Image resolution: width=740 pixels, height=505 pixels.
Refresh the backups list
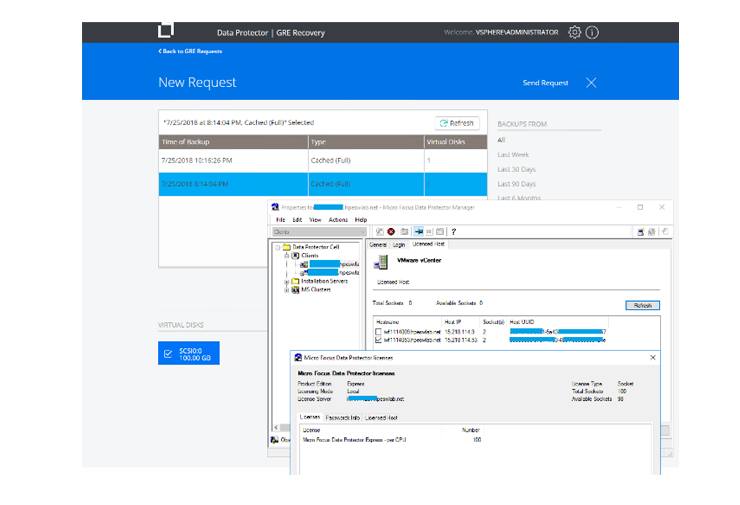457,123
